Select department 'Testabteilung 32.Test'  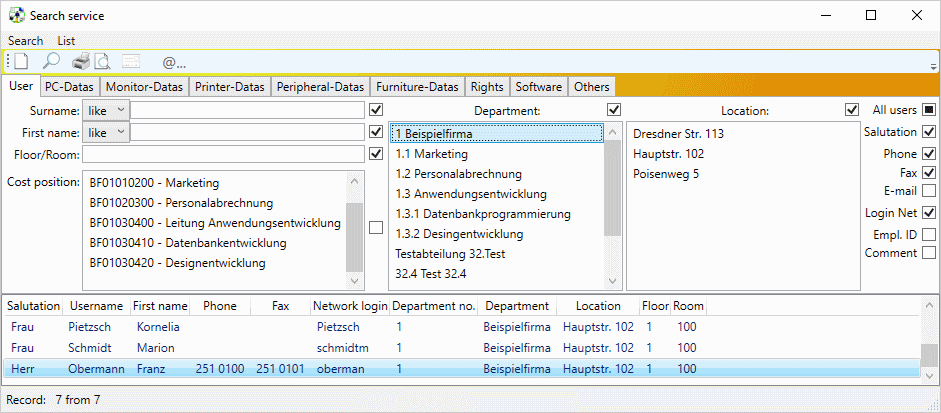tap(496, 254)
